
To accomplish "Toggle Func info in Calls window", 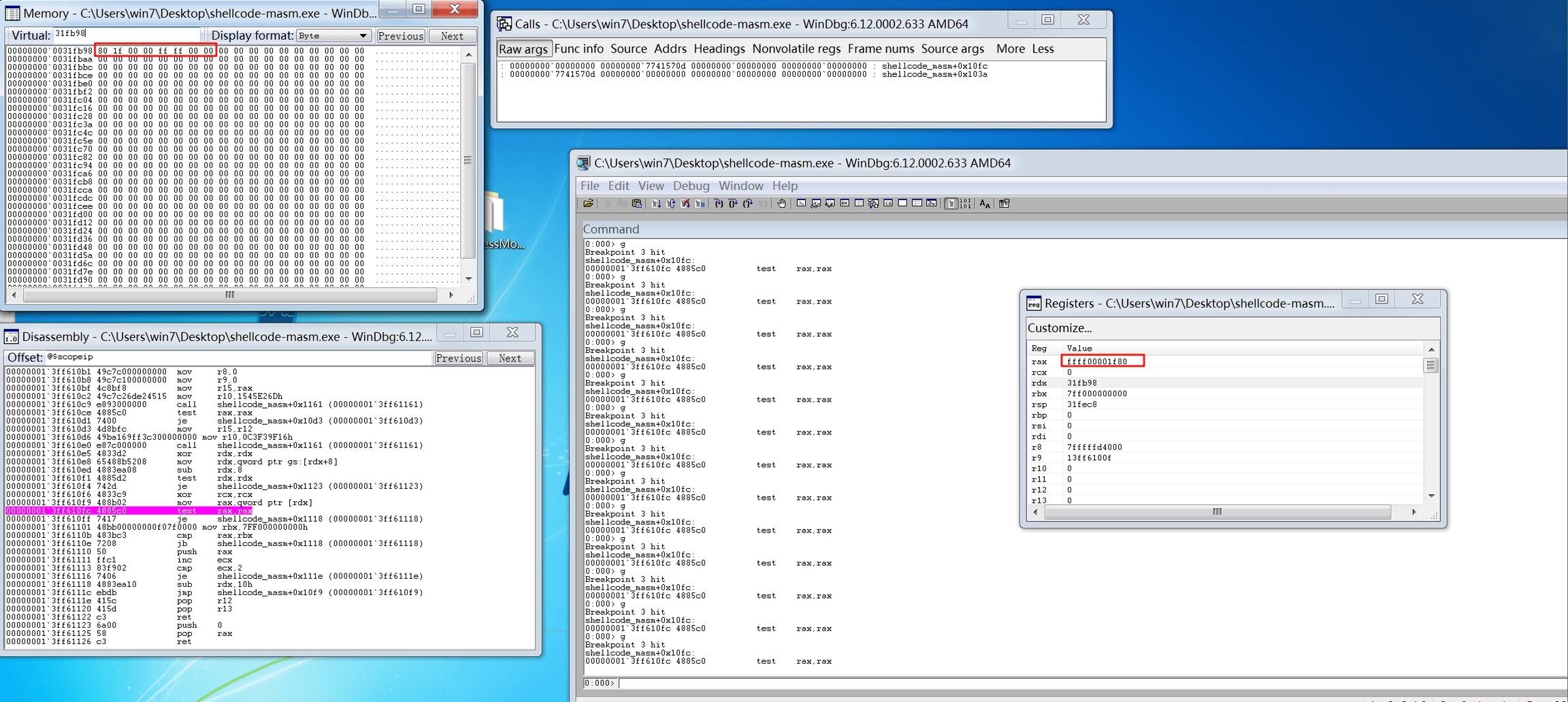I will click(578, 49).
